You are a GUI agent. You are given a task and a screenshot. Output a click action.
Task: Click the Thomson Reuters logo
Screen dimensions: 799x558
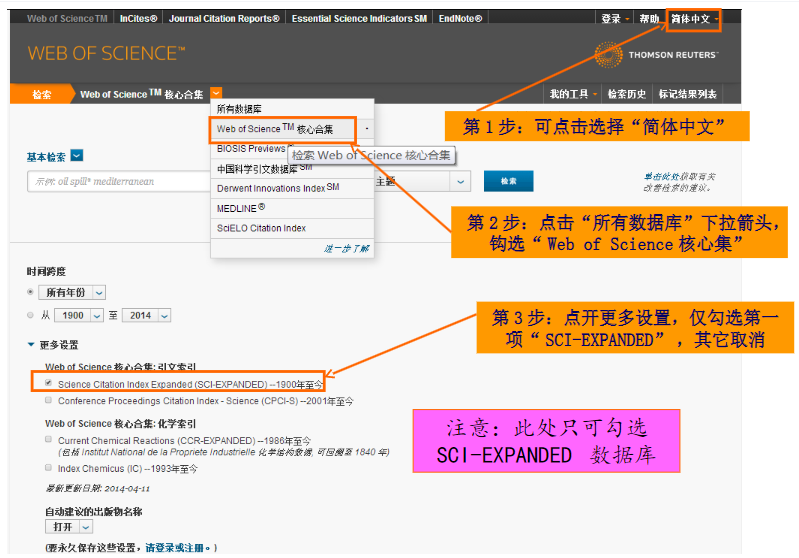pos(656,54)
